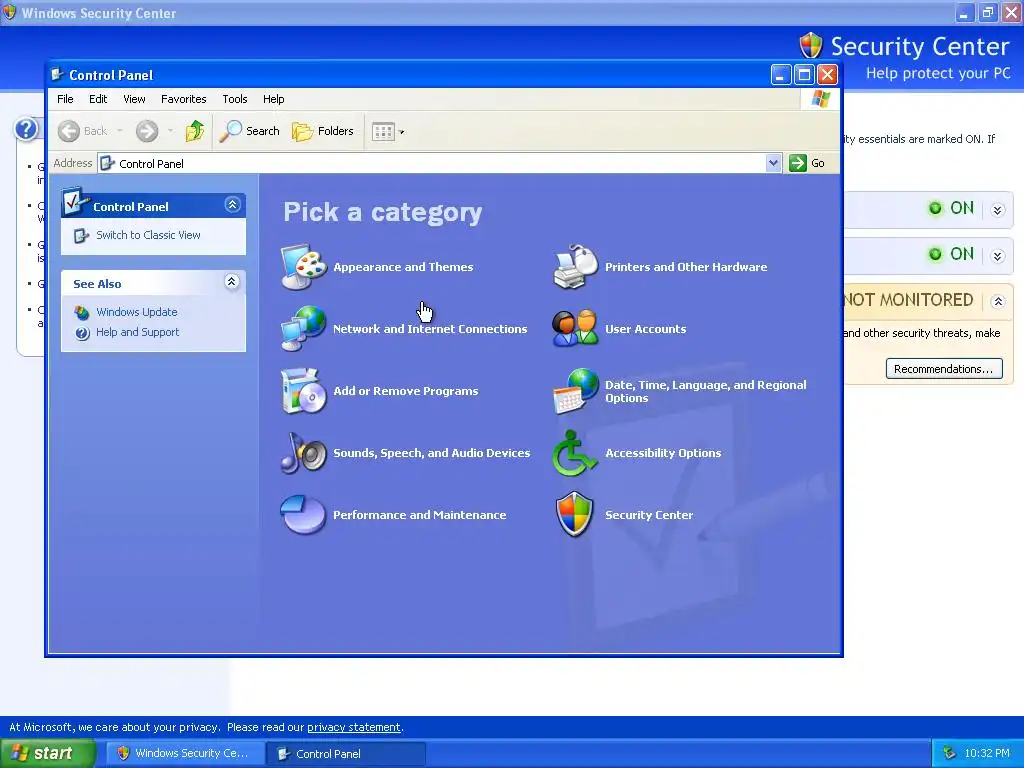Switch to Windows Security Center taskbar button
This screenshot has width=1024, height=768.
(x=185, y=753)
